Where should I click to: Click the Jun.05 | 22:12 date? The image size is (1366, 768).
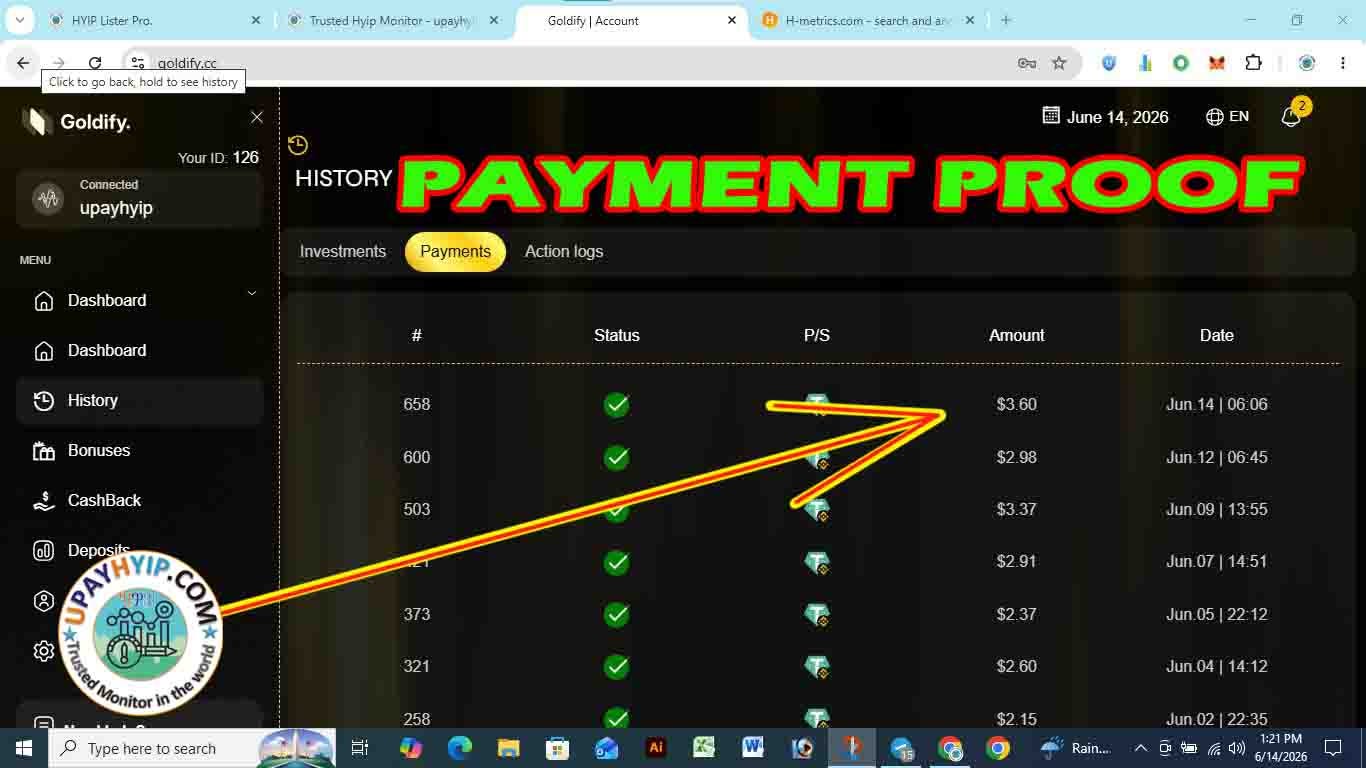click(1217, 614)
